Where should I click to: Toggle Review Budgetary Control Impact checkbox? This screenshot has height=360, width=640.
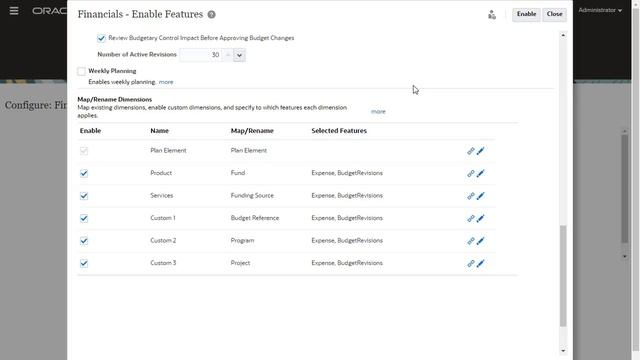(101, 38)
